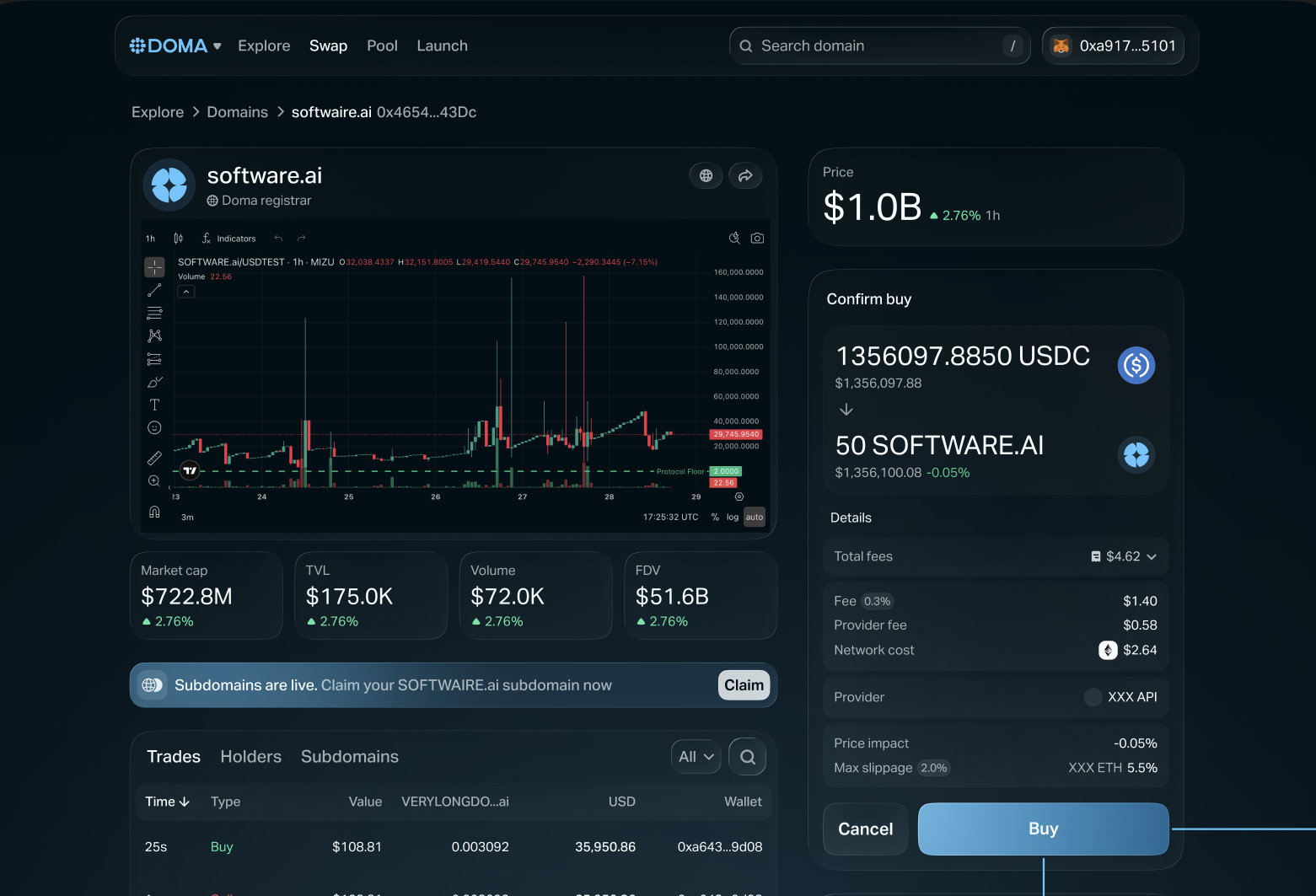Expand the Total fees breakdown
The width and height of the screenshot is (1316, 896).
point(1152,556)
